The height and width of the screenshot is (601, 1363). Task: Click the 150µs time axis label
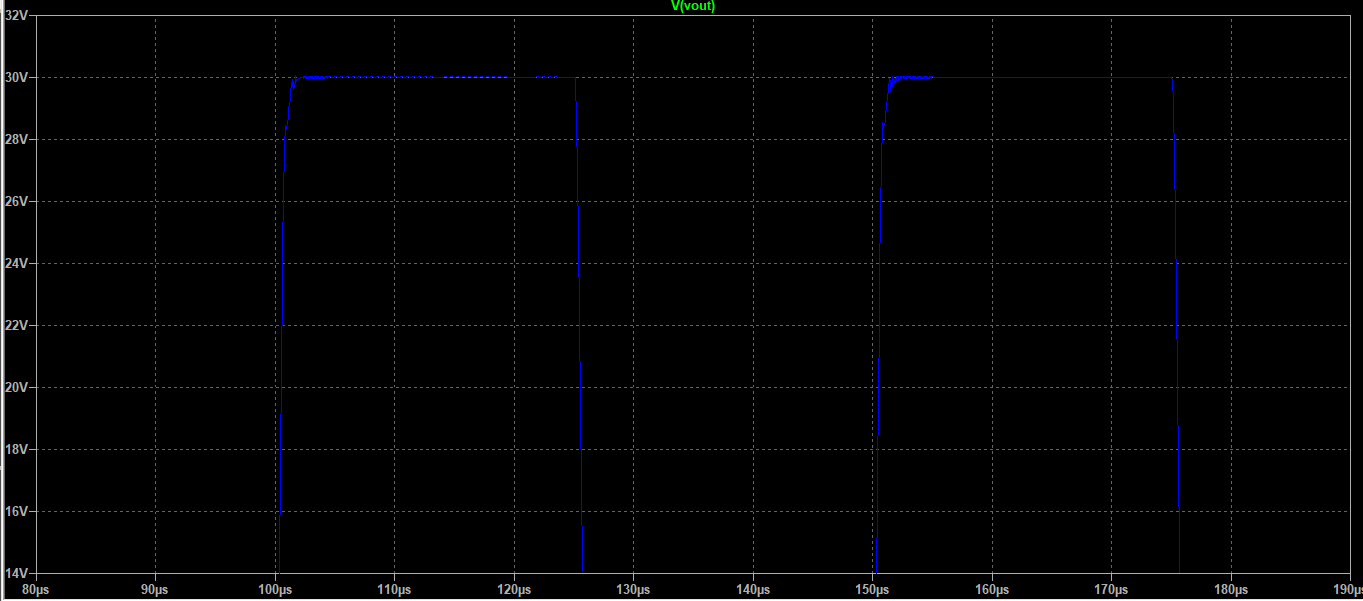point(872,589)
